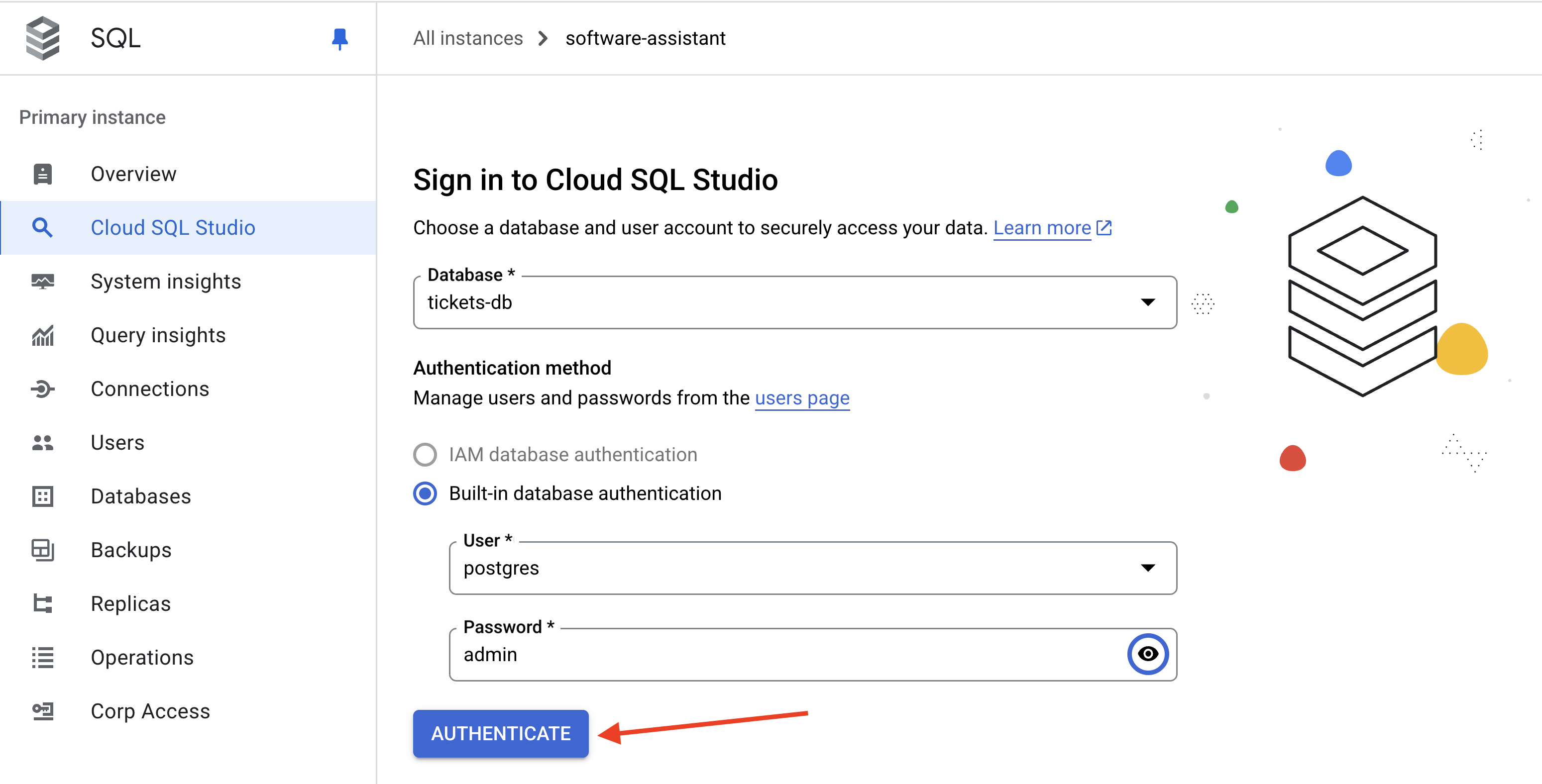
Task: Select the Databases sidebar icon
Action: pos(42,496)
